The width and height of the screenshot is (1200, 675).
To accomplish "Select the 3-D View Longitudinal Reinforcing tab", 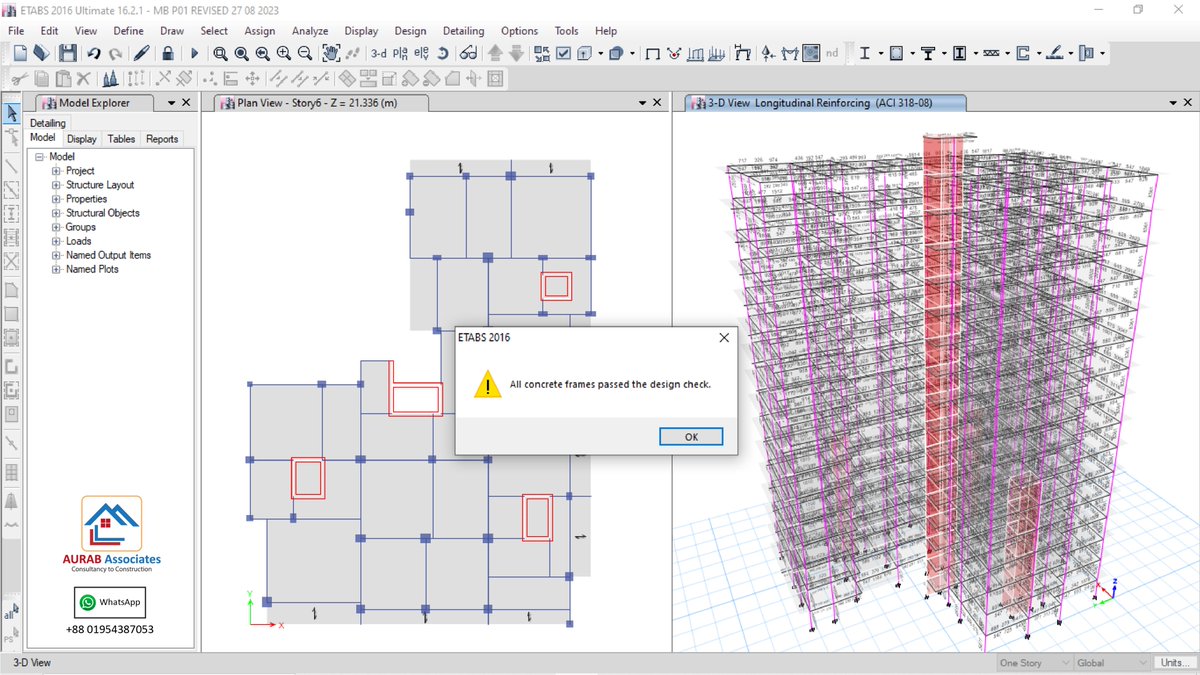I will click(825, 103).
